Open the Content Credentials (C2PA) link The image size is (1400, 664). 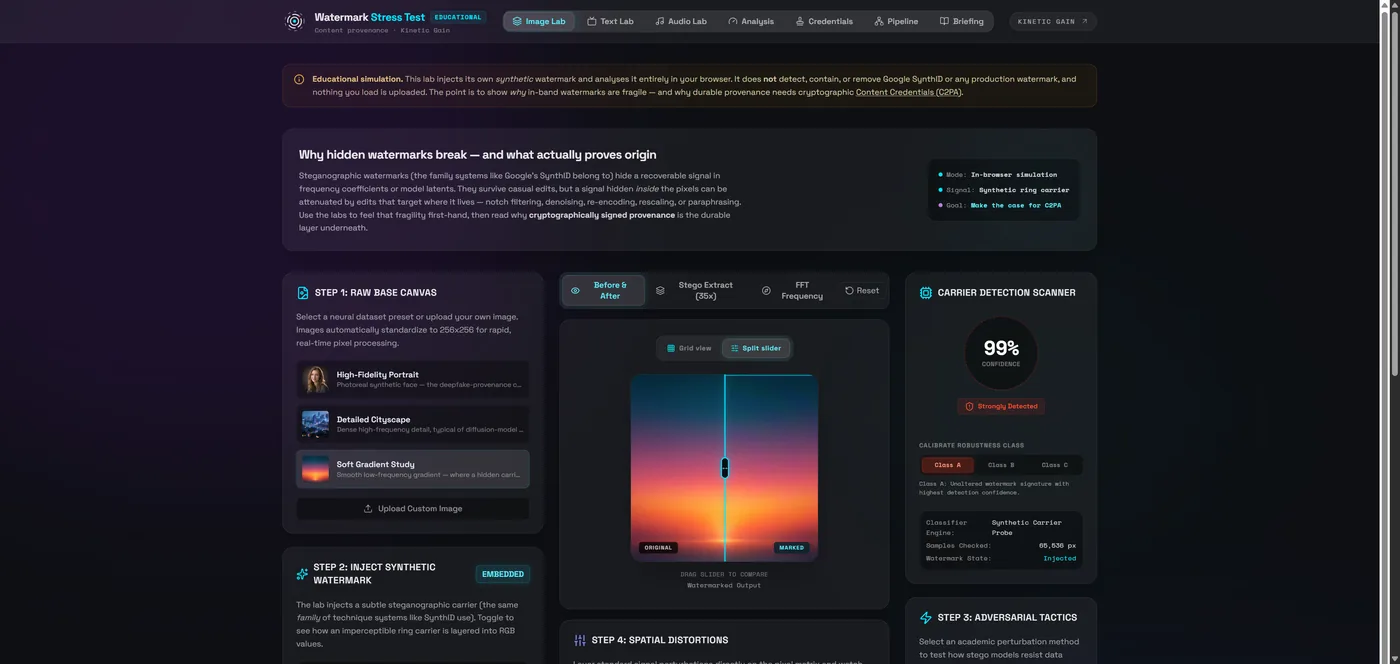point(908,92)
